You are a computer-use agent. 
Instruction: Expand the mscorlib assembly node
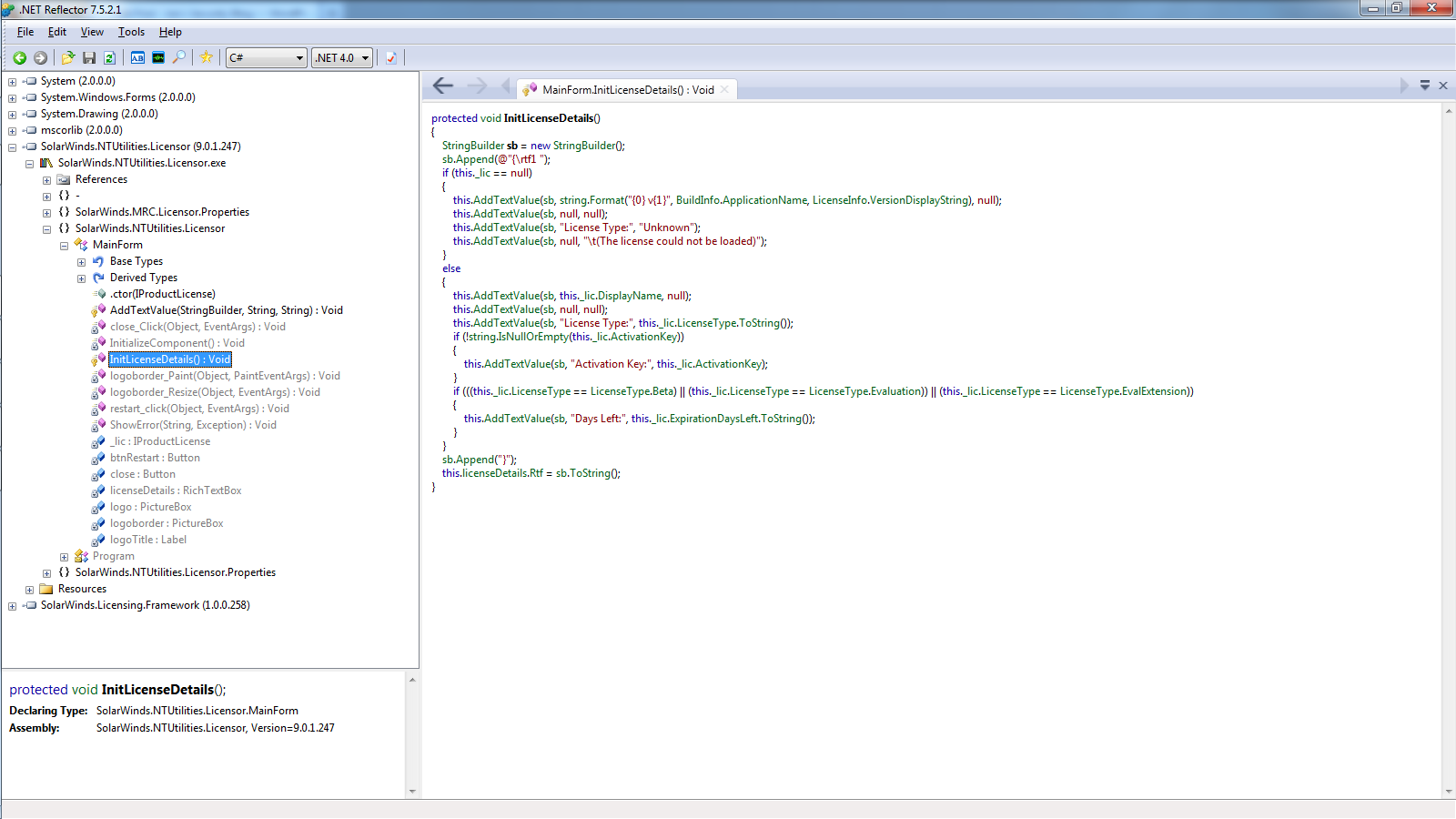click(12, 131)
